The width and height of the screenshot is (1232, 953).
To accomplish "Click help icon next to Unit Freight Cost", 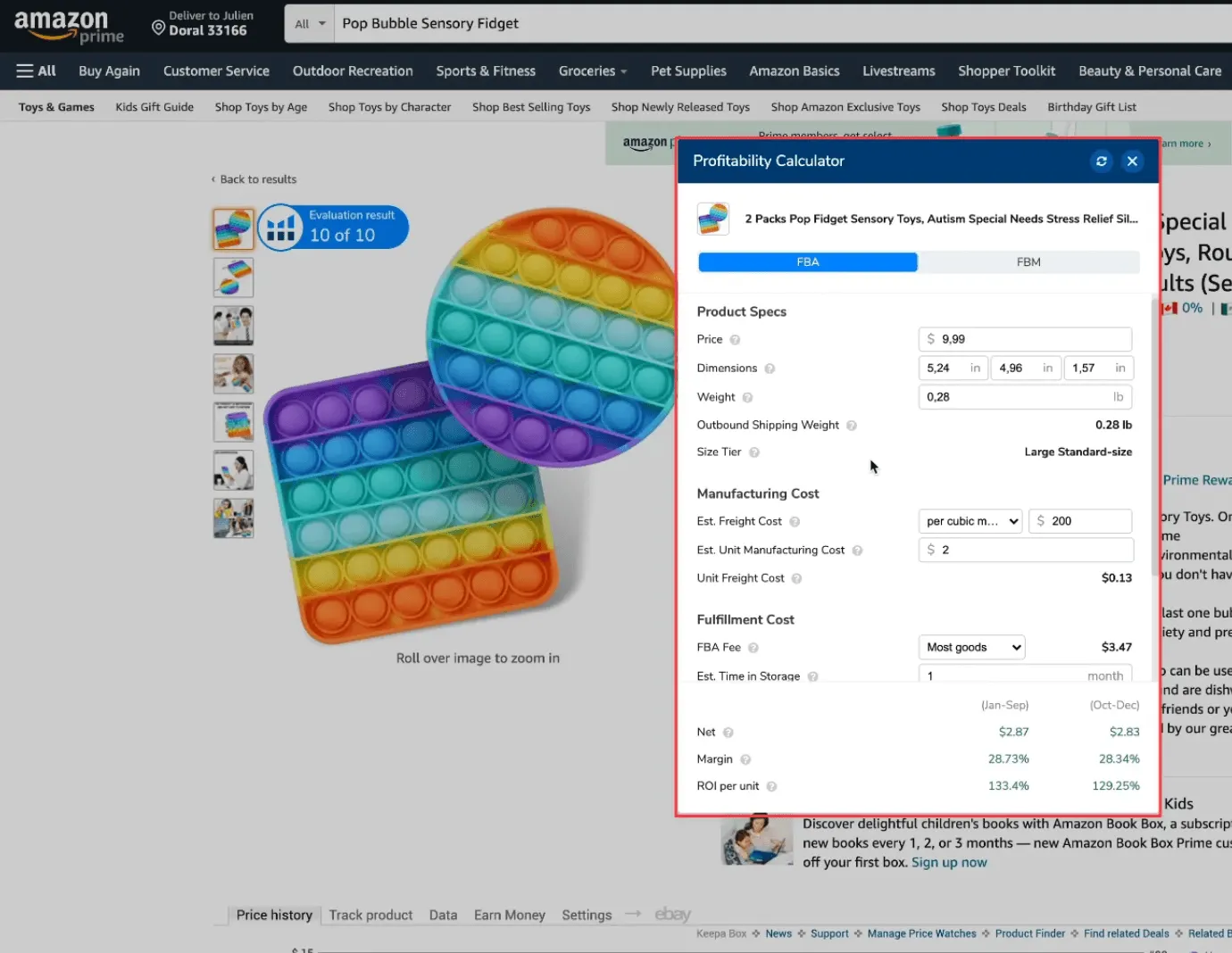I will click(x=796, y=579).
